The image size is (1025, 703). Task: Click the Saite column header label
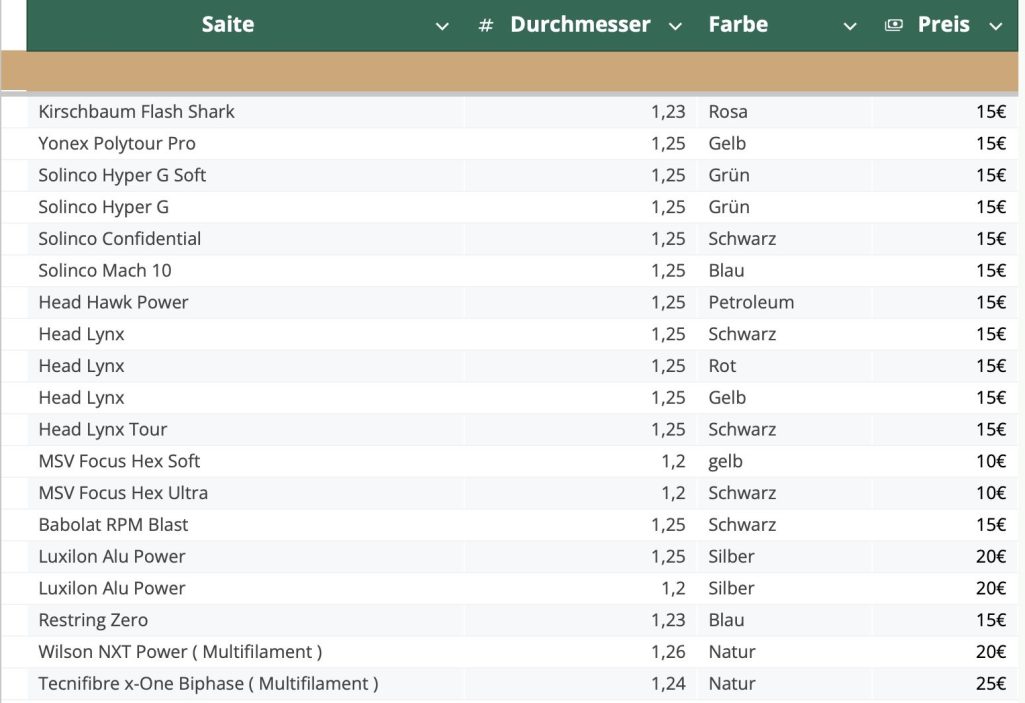(x=228, y=25)
